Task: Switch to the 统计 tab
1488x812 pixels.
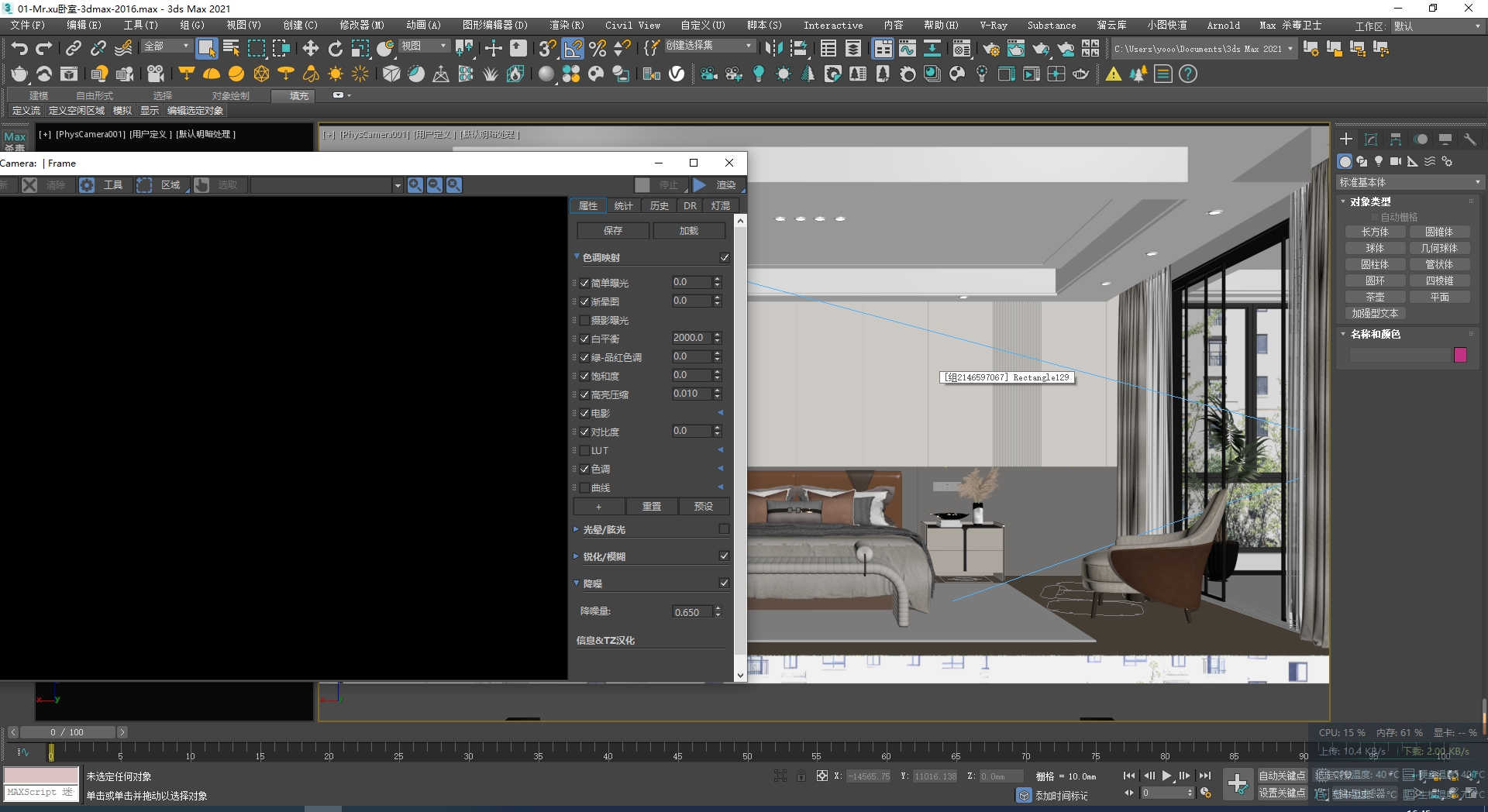Action: coord(624,206)
